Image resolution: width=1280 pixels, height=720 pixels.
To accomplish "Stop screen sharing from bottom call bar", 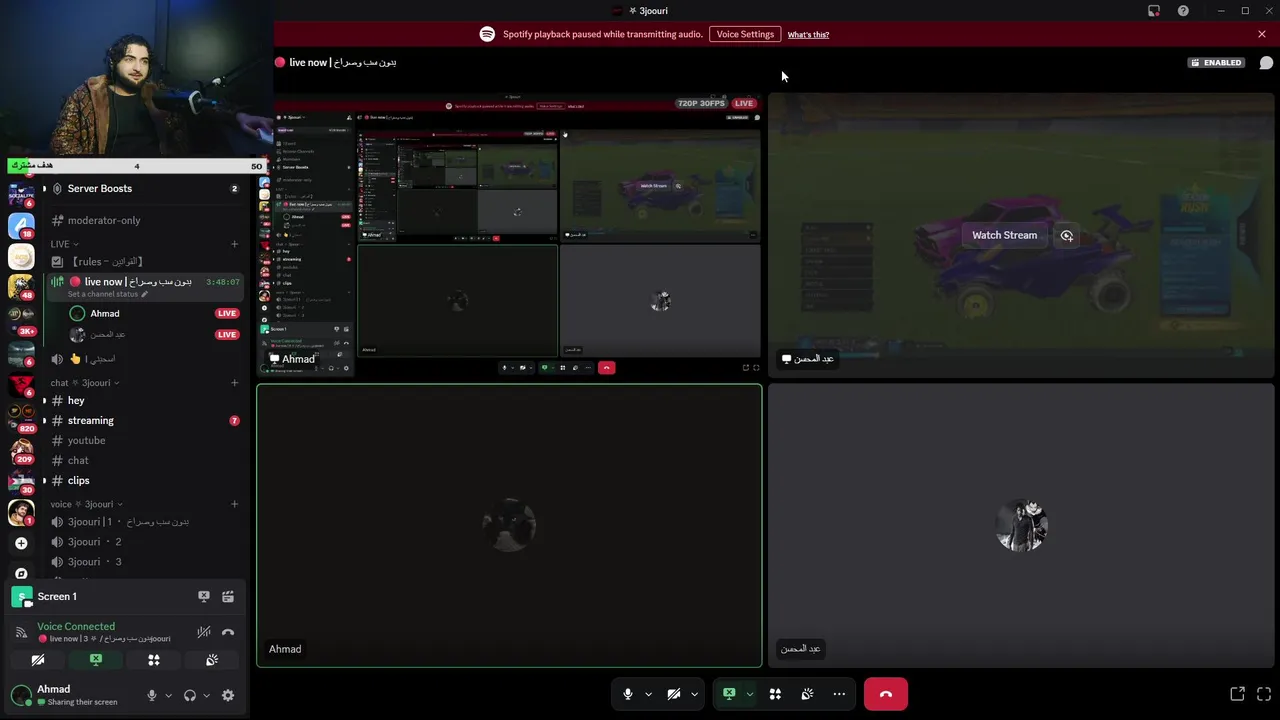I will [x=729, y=694].
